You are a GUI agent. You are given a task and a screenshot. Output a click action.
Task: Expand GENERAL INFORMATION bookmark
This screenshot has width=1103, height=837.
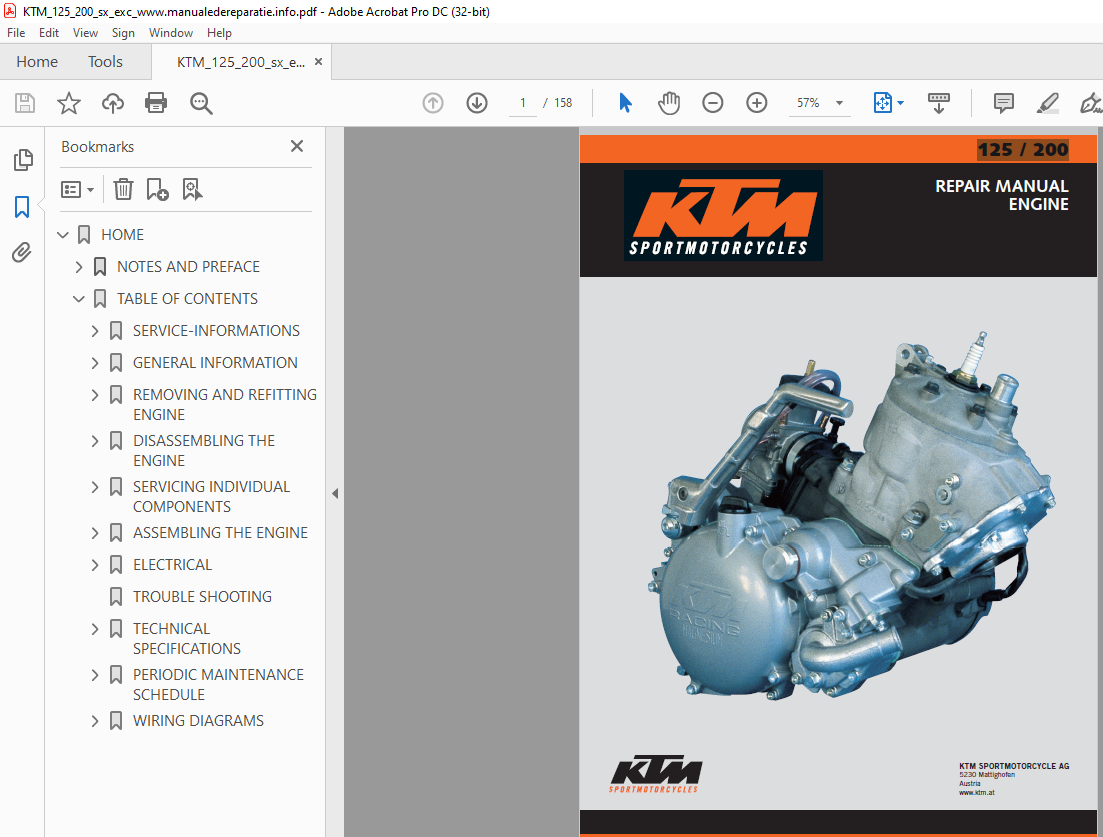[95, 363]
